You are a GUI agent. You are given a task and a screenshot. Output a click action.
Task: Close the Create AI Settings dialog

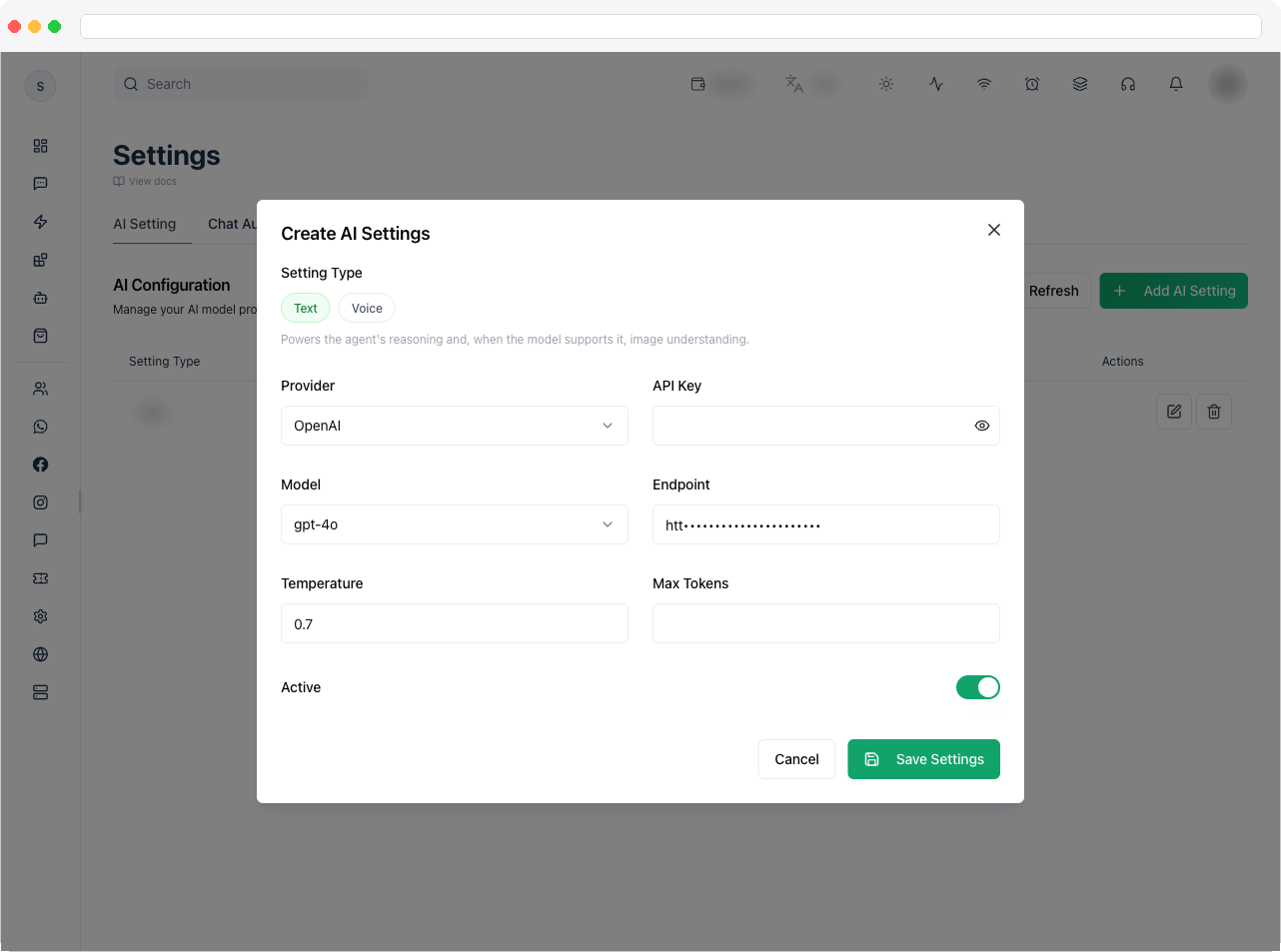(994, 230)
